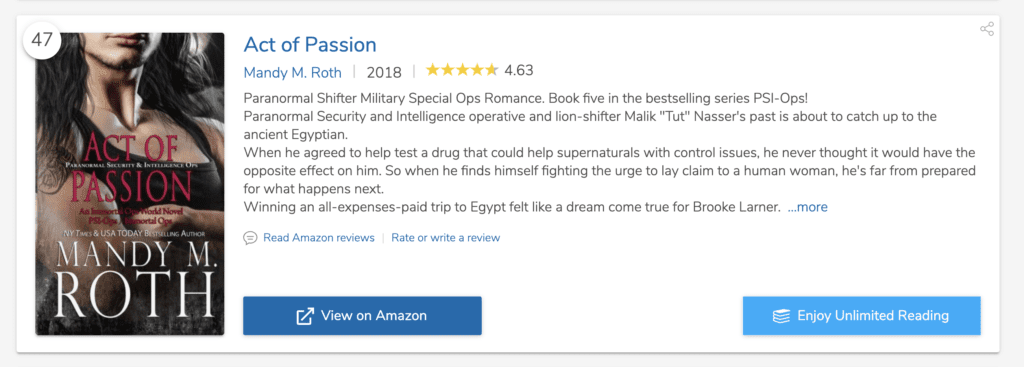
Task: Click the speech bubble reviews icon
Action: pyautogui.click(x=250, y=238)
